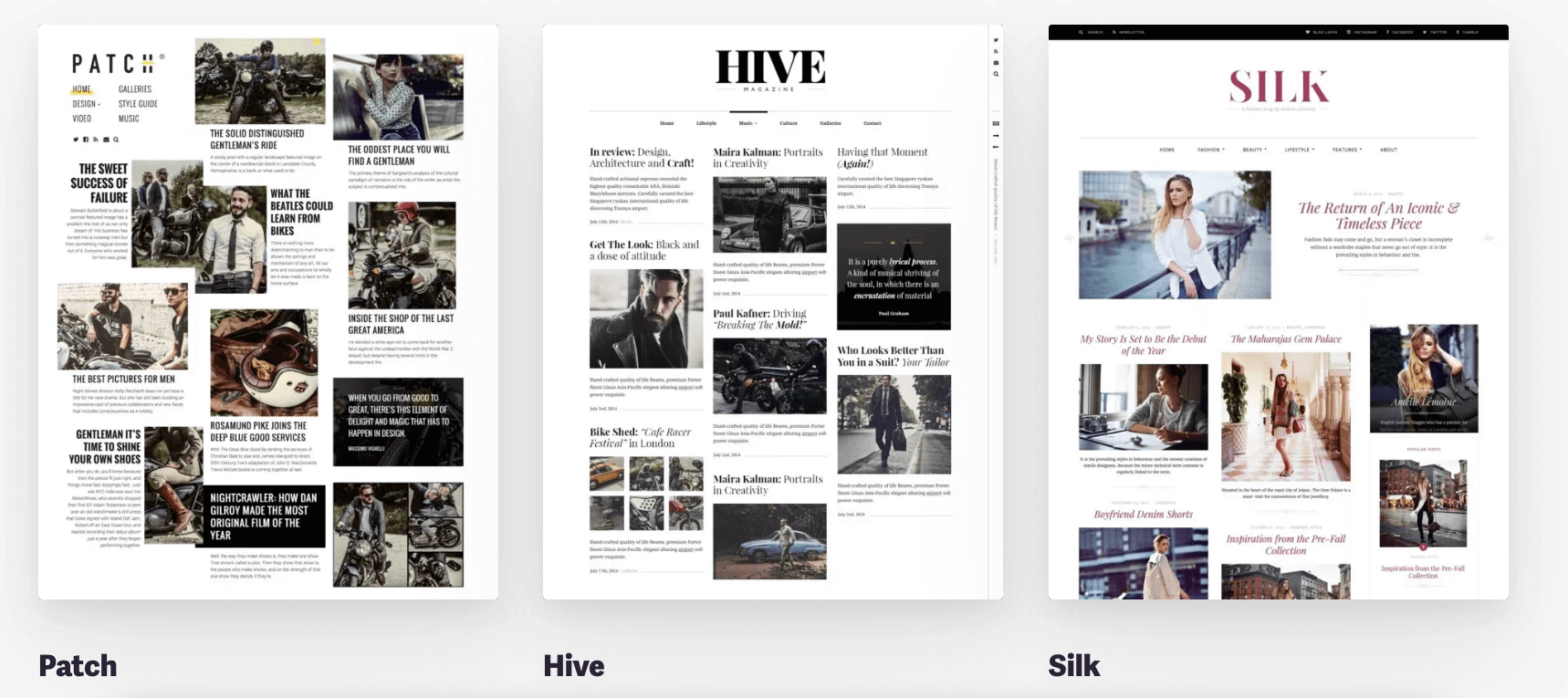Click 'Boyfriend Denim Shorts' heading in Silk

pos(1144,515)
